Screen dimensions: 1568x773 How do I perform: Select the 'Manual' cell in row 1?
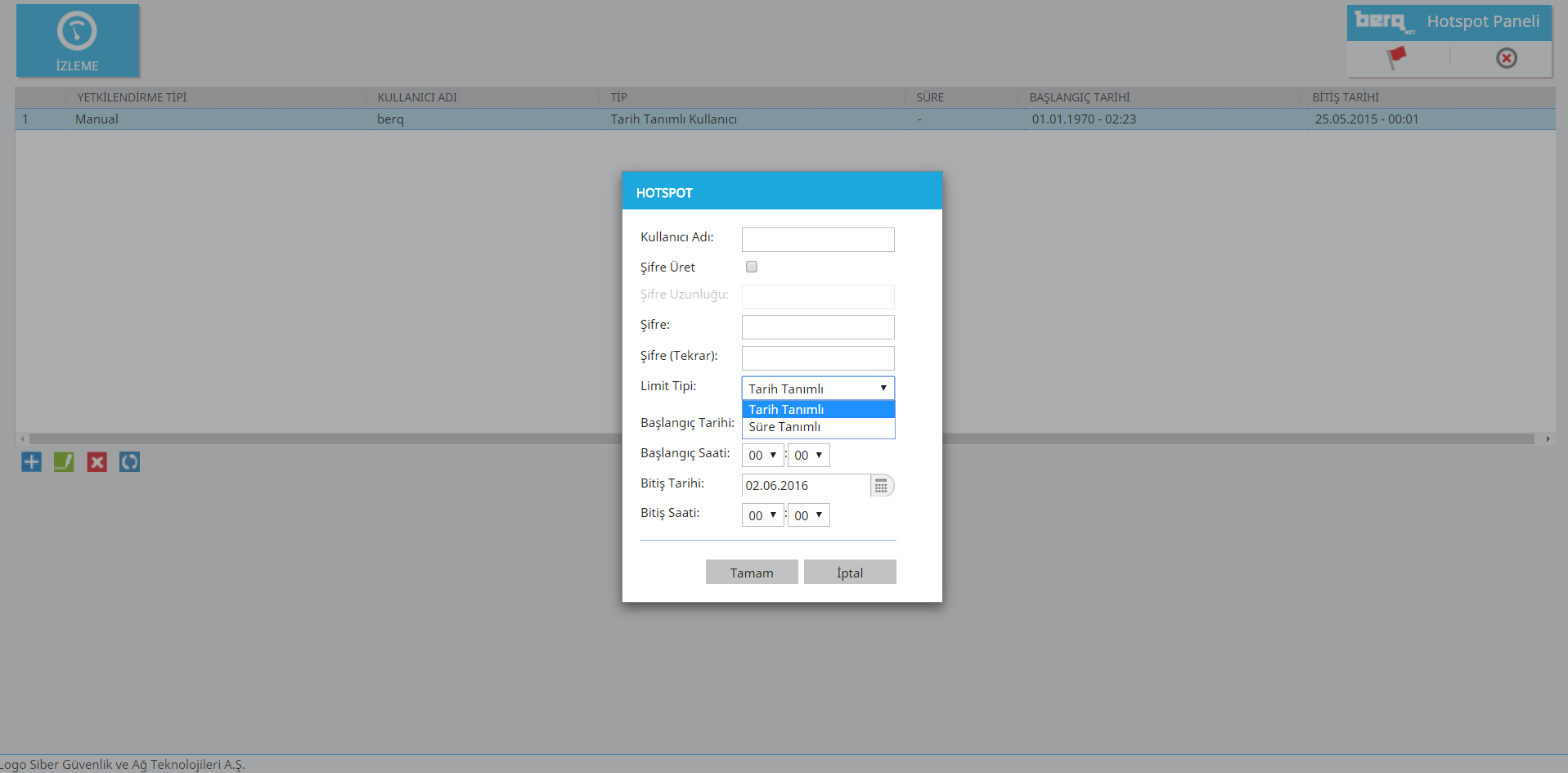[x=97, y=119]
